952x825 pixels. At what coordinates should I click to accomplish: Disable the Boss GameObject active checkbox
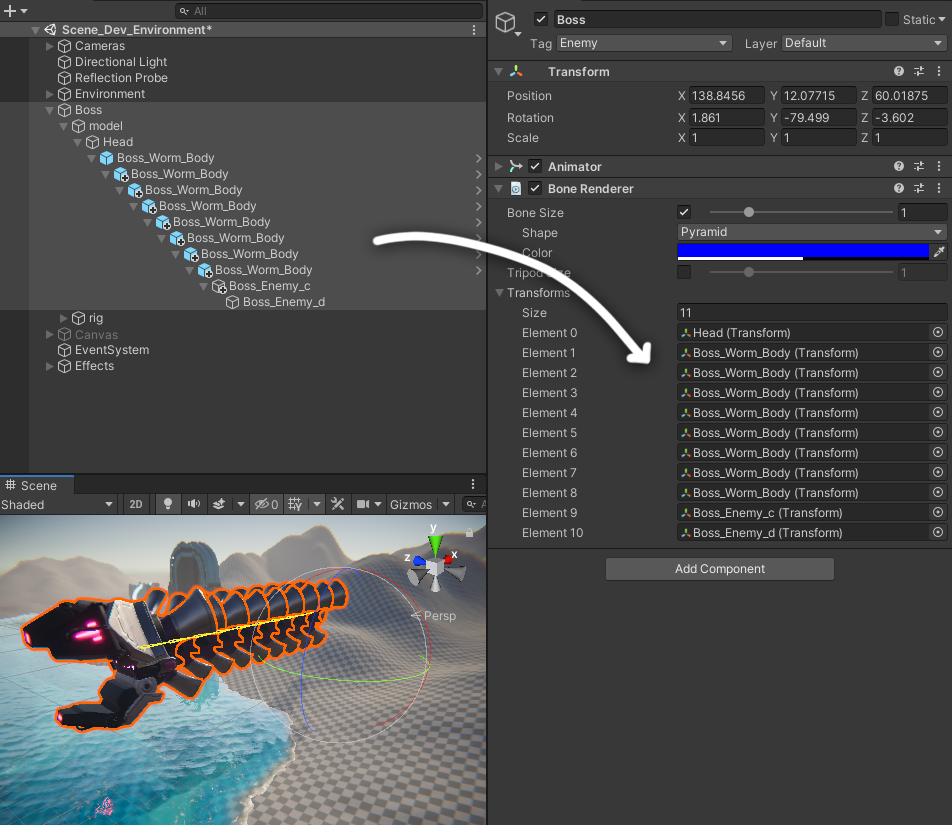point(541,20)
